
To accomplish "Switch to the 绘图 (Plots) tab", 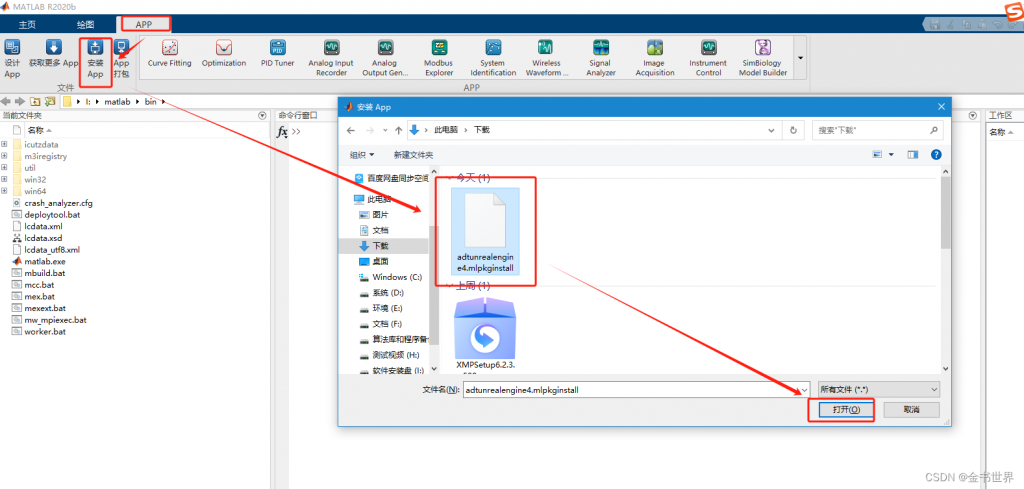I will 86,25.
